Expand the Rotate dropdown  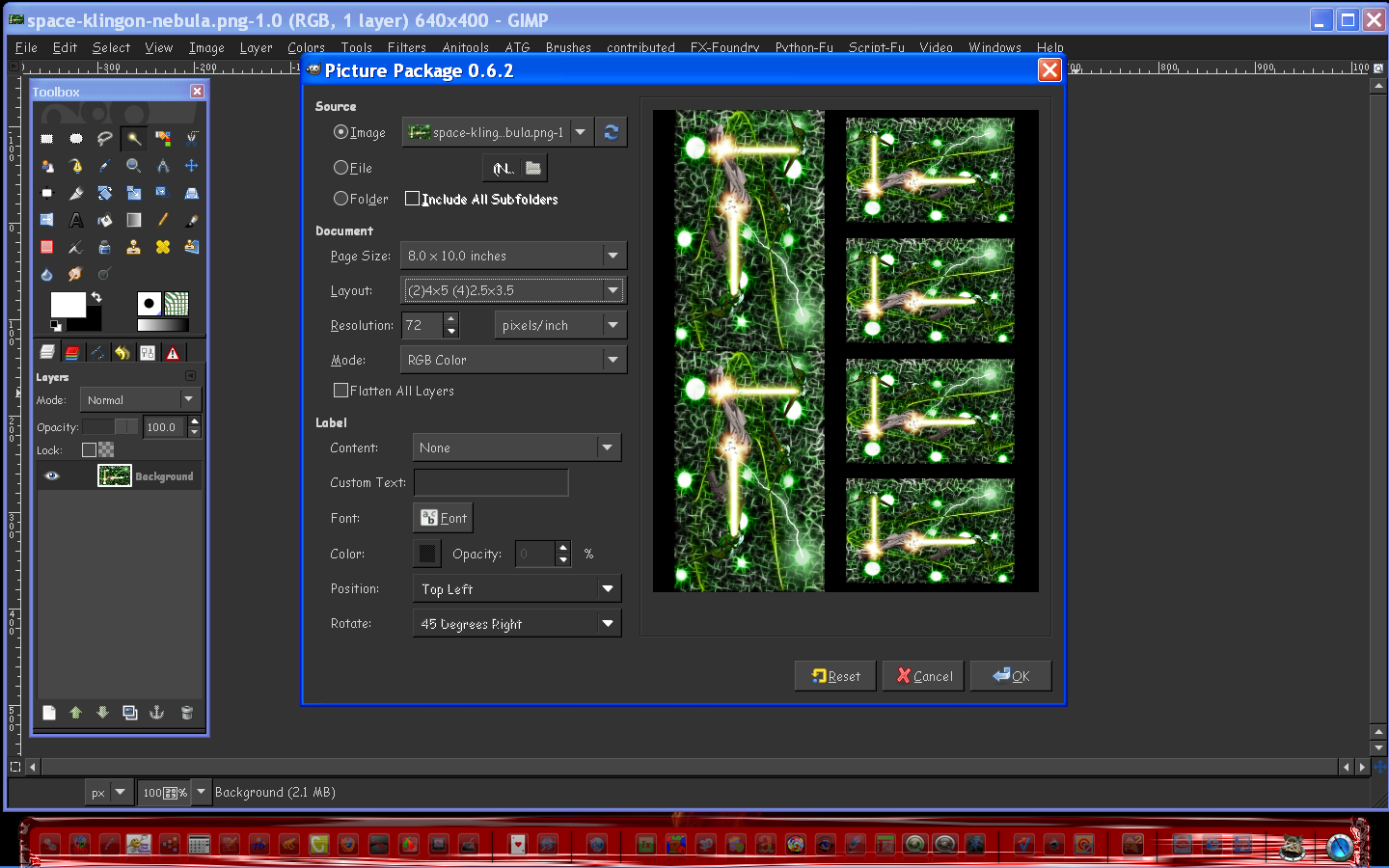pyautogui.click(x=516, y=624)
